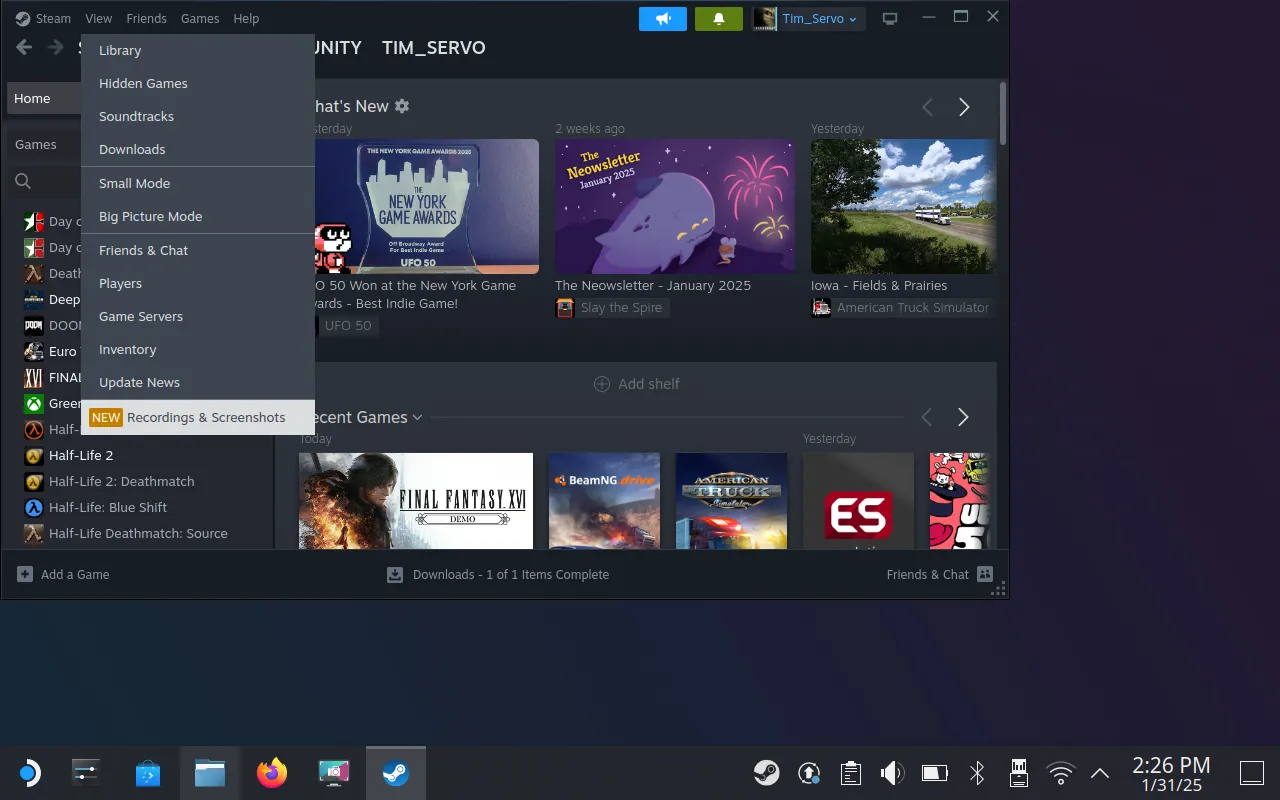The width and height of the screenshot is (1280, 800).
Task: Open the Final Fantasy XVI thumbnail
Action: 415,500
